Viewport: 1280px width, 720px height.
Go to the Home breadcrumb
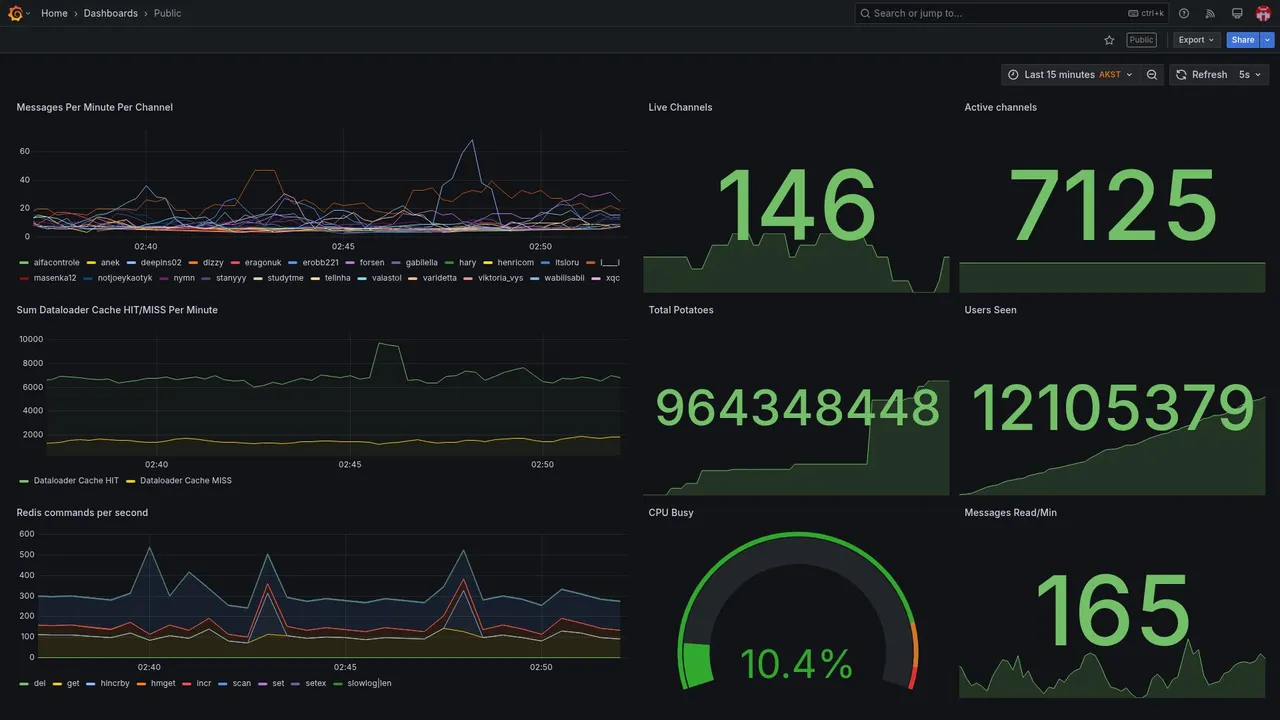tap(54, 13)
